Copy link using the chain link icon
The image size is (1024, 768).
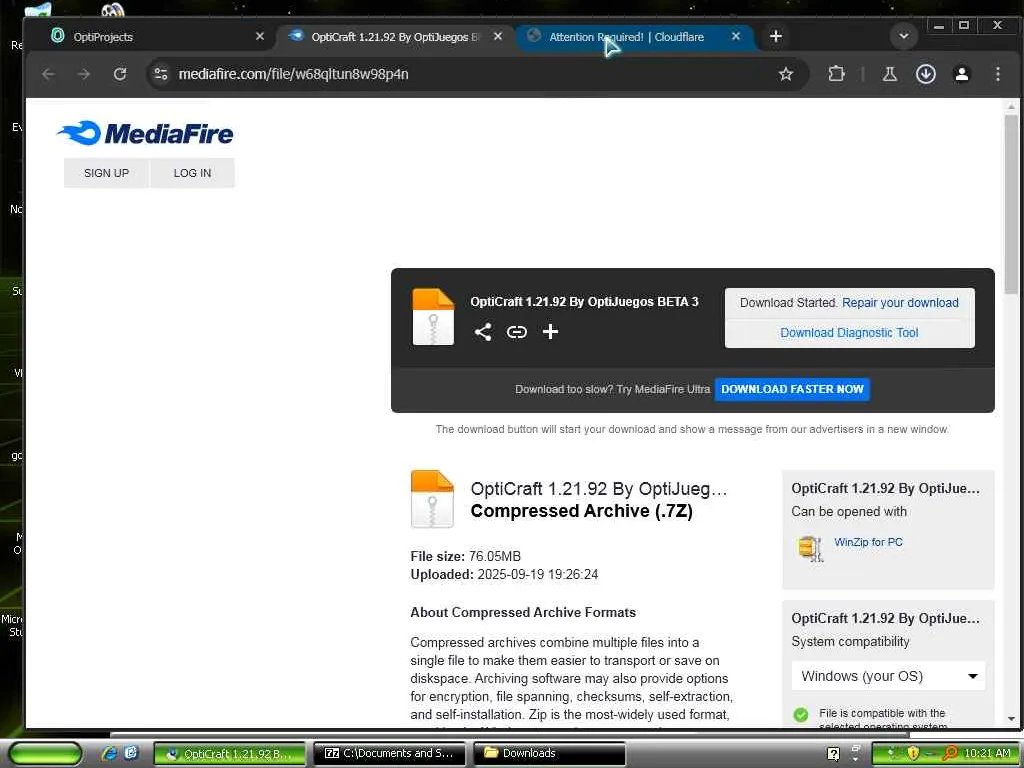pyautogui.click(x=517, y=332)
